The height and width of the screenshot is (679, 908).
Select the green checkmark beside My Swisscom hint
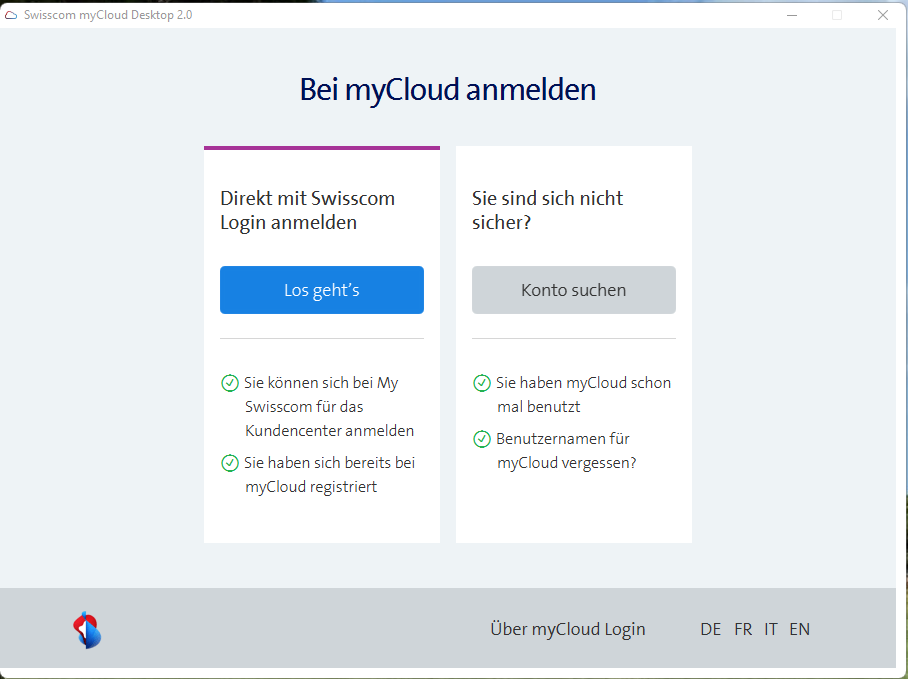click(x=229, y=382)
